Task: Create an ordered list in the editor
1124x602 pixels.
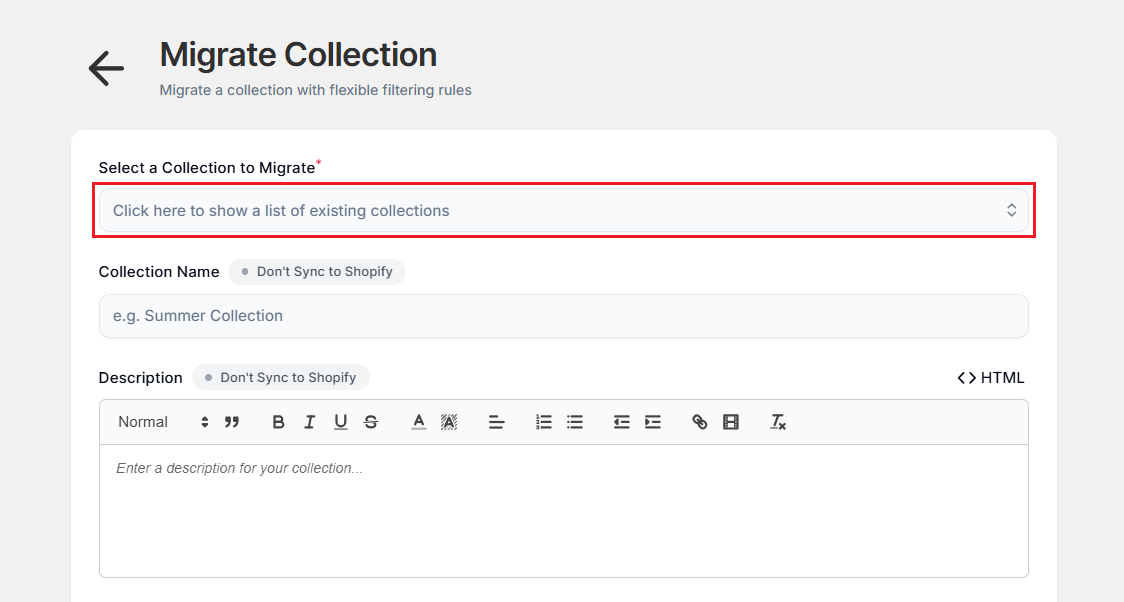Action: click(x=543, y=421)
